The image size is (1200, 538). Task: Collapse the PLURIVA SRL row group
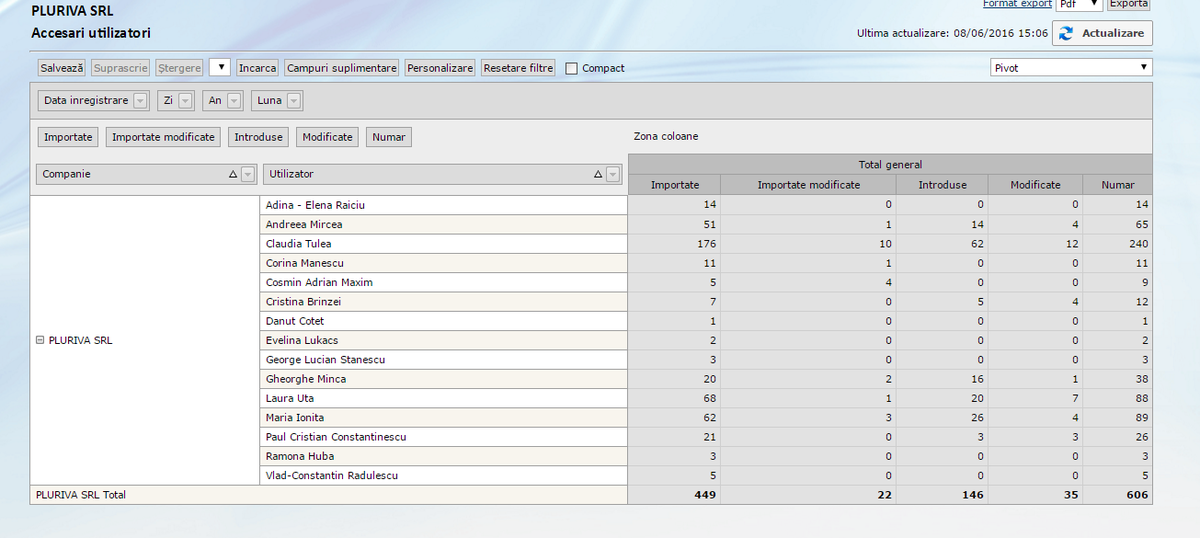tap(40, 340)
